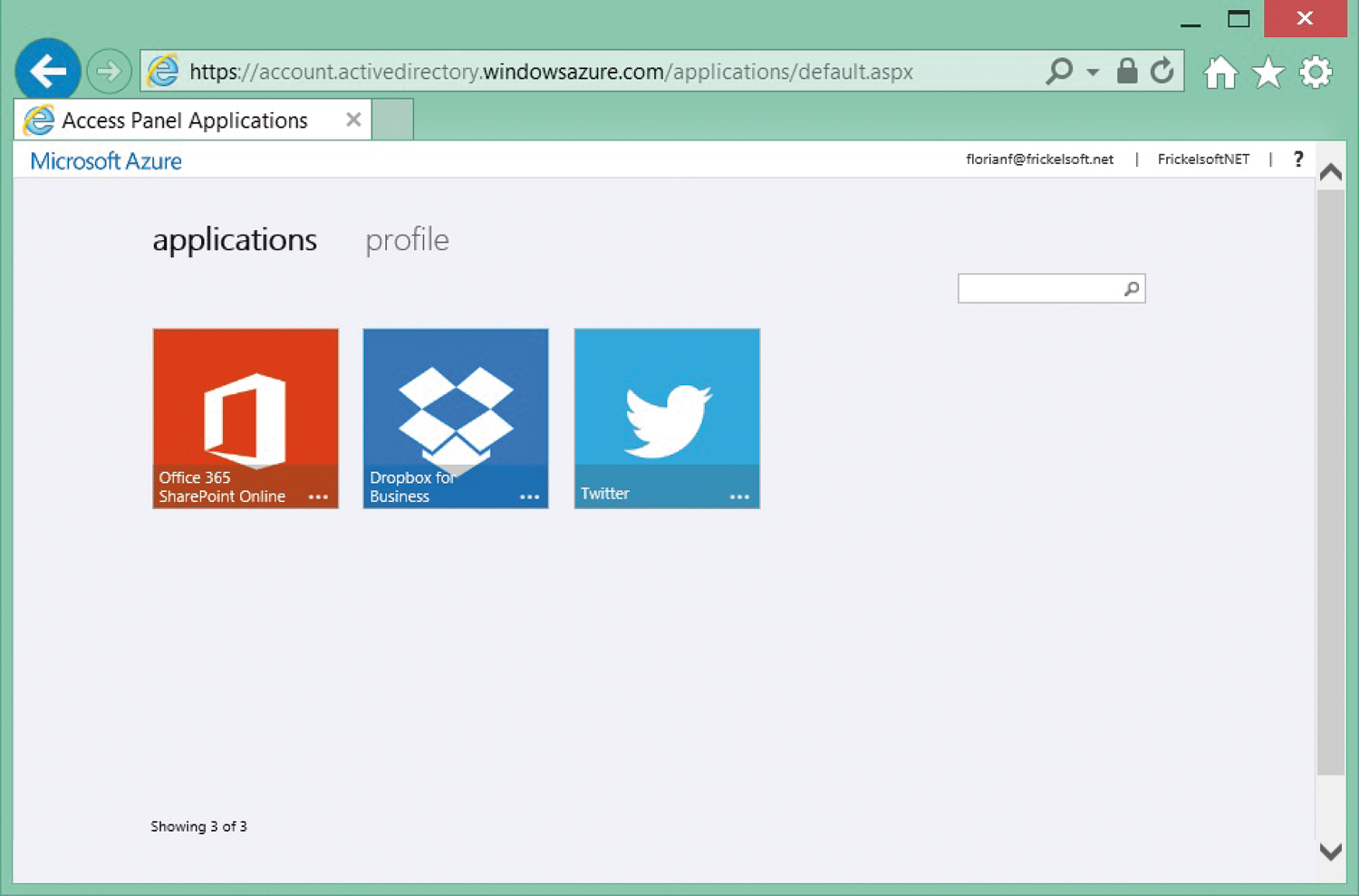Click the page security lock icon
This screenshot has height=896, width=1359.
pos(1126,71)
